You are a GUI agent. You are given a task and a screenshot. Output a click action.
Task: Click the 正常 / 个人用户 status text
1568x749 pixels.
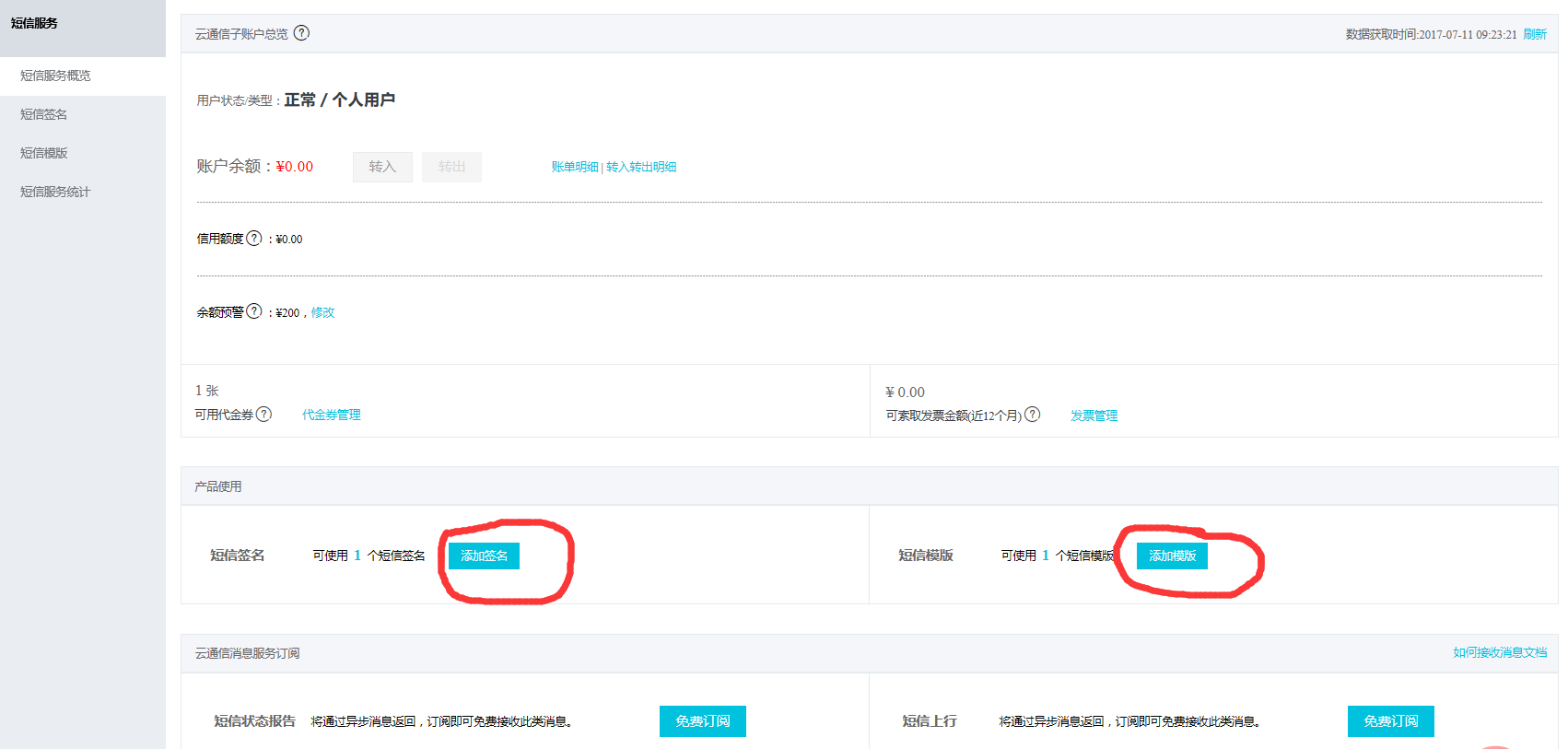(x=339, y=99)
